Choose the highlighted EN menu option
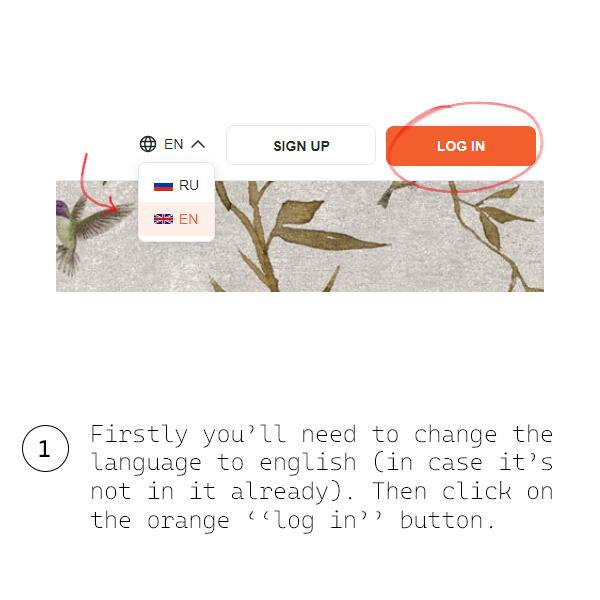 click(176, 219)
